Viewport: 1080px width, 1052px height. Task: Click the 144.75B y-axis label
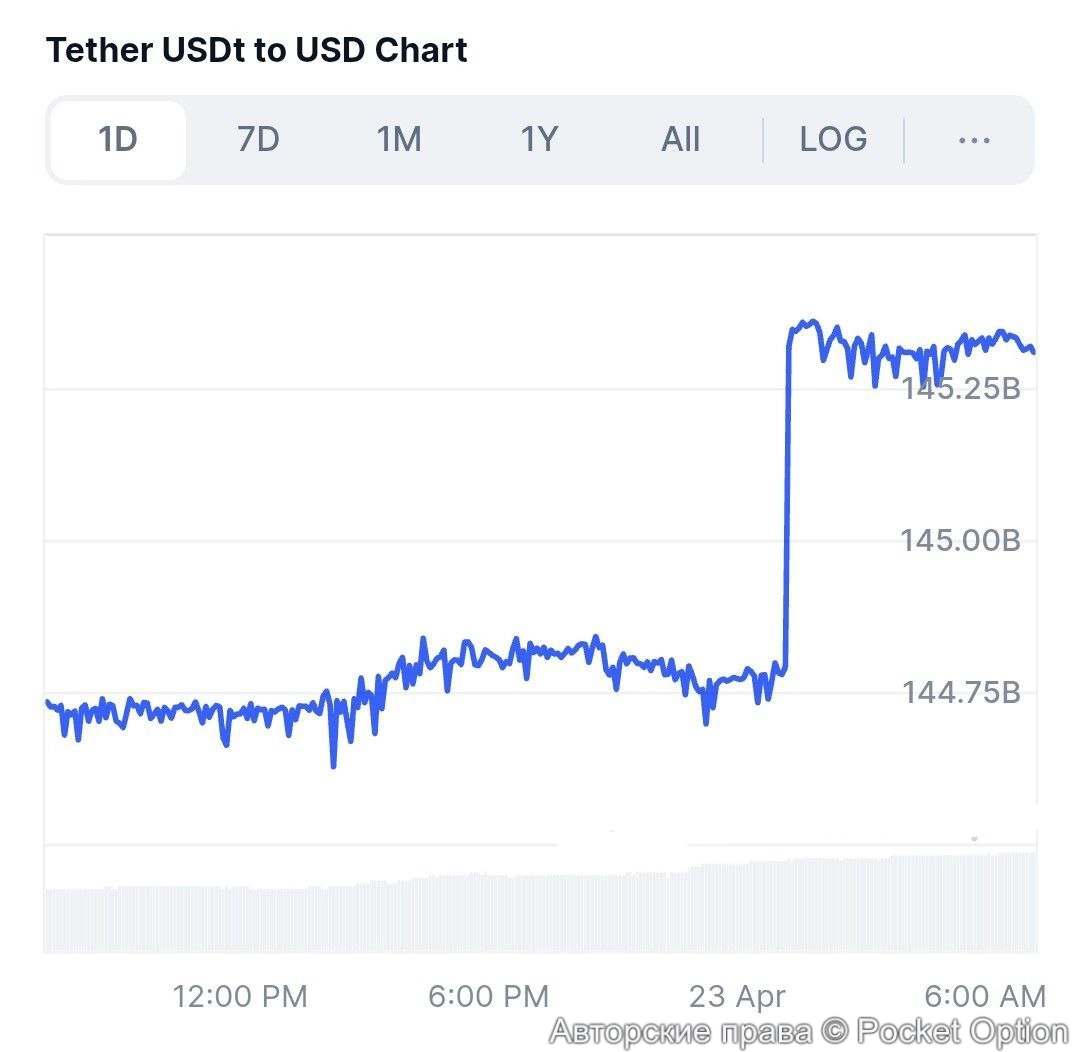click(961, 692)
